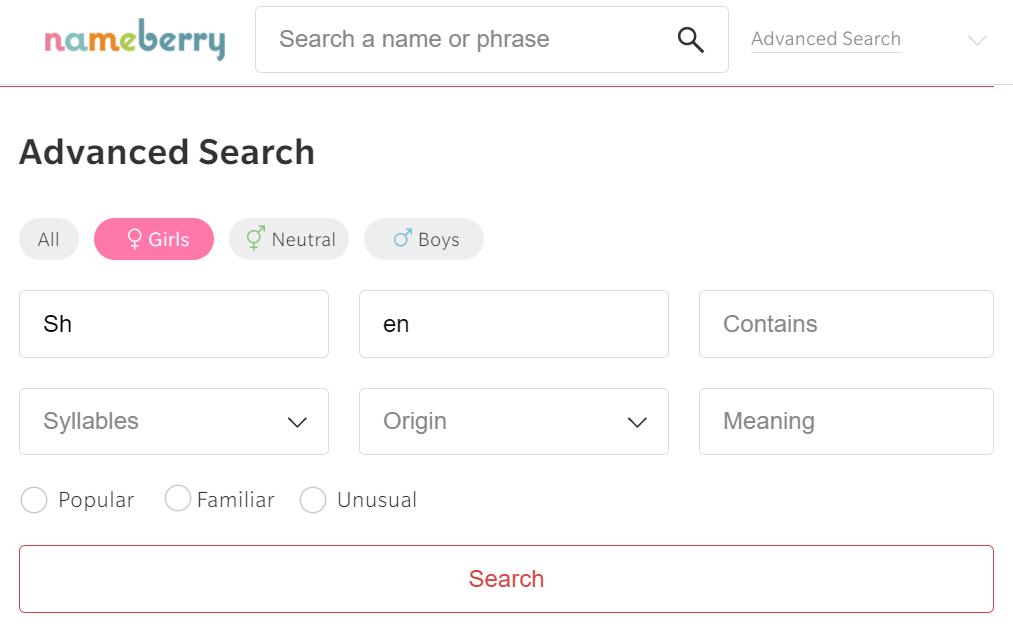Click the green gender-neutral symbol icon

[256, 239]
